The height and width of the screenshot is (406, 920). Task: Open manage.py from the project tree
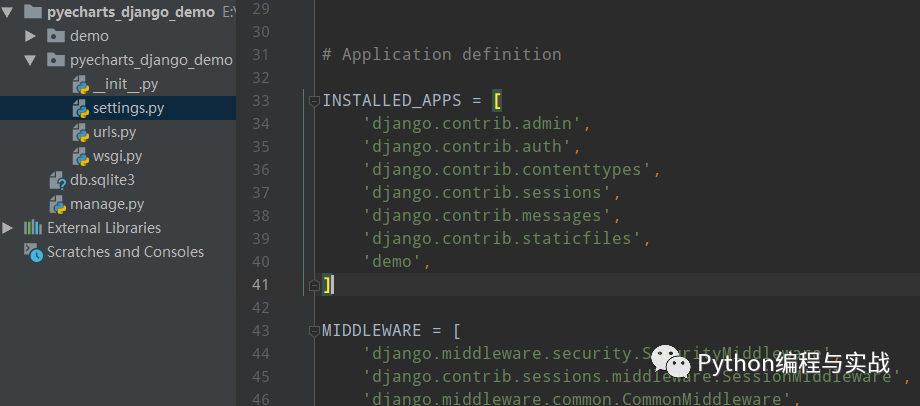pos(107,205)
